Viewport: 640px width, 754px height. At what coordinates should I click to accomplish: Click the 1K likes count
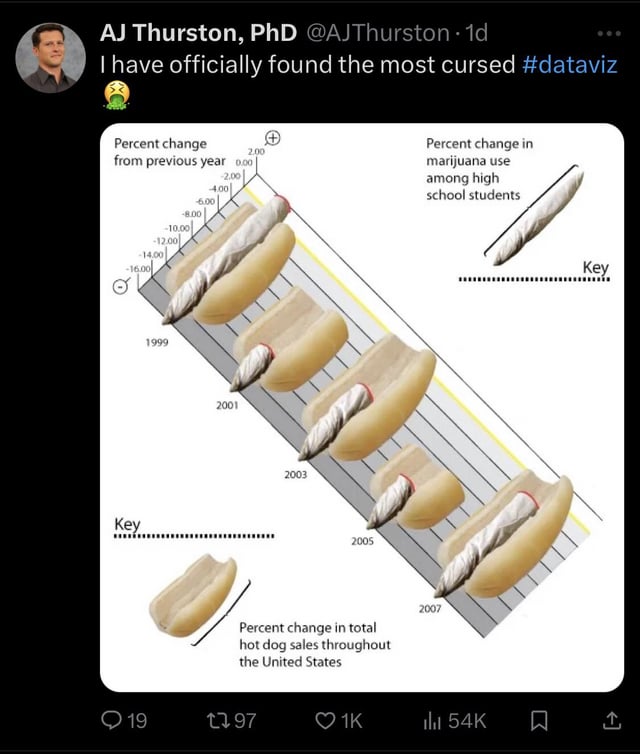tap(351, 720)
